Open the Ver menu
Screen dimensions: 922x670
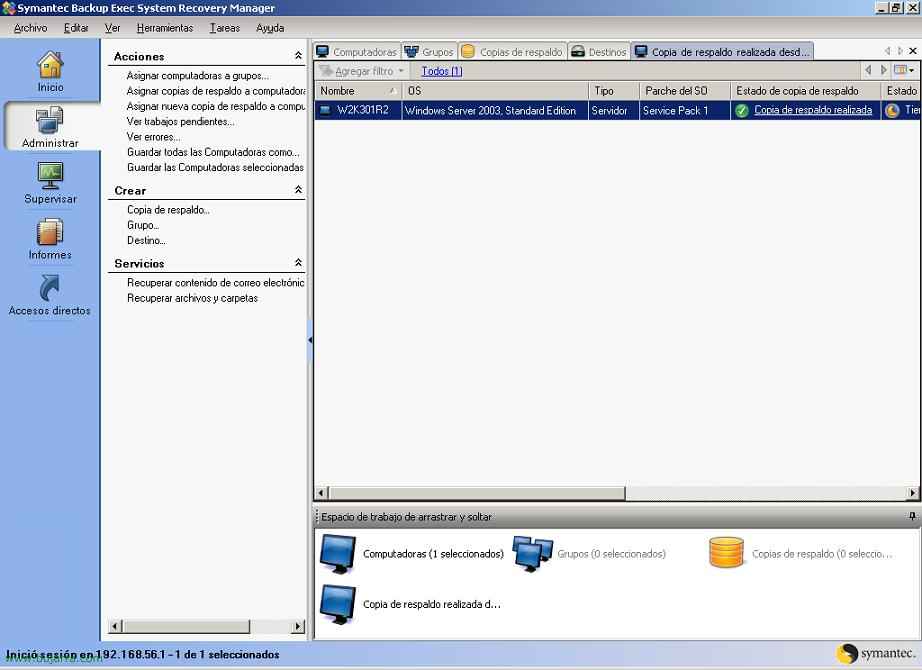[112, 28]
